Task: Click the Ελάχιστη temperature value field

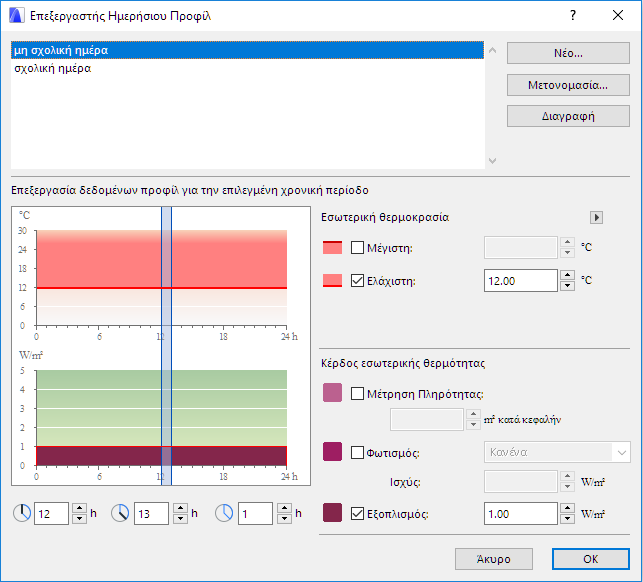Action: (520, 281)
